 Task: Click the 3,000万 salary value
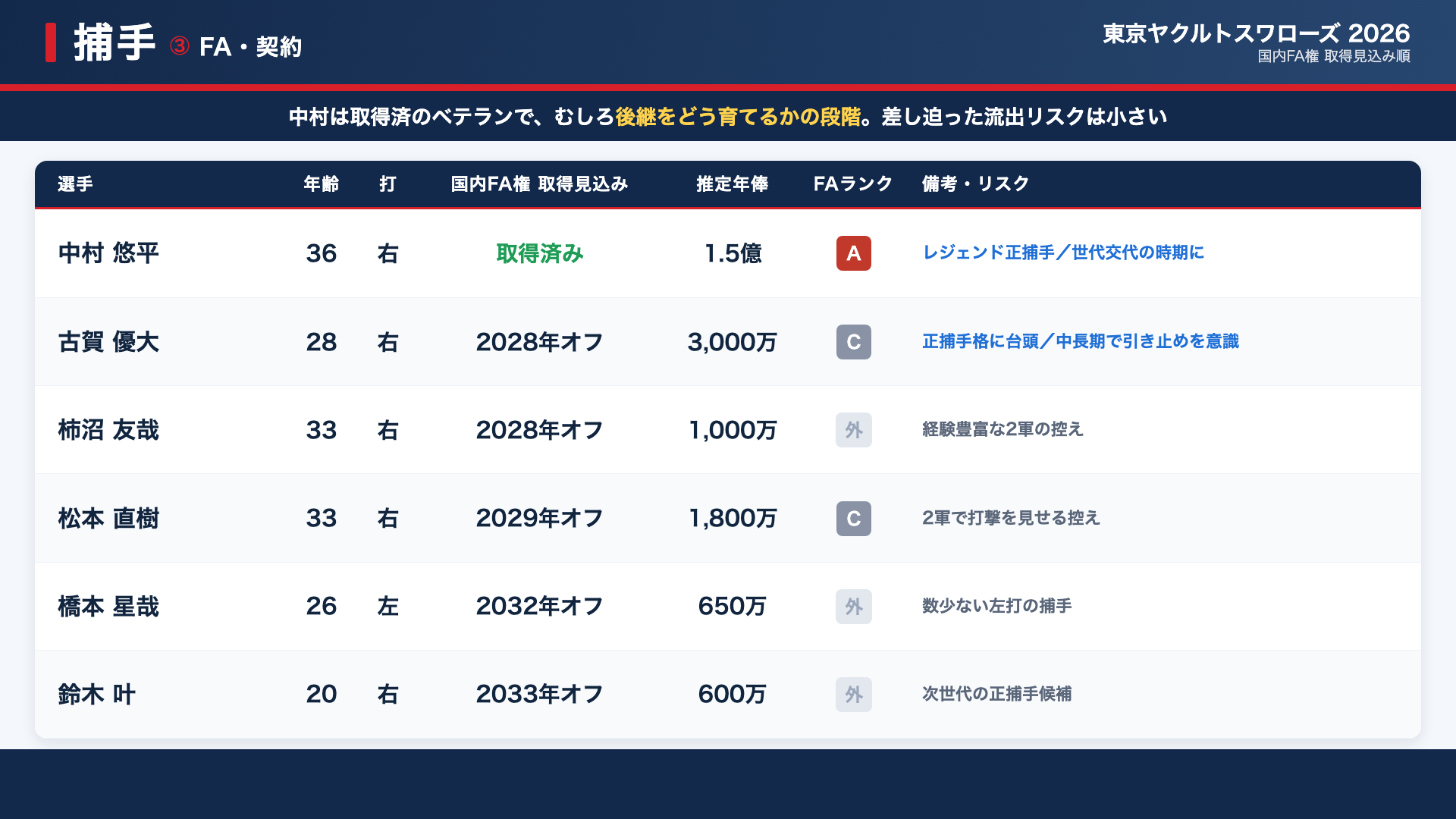(x=733, y=342)
